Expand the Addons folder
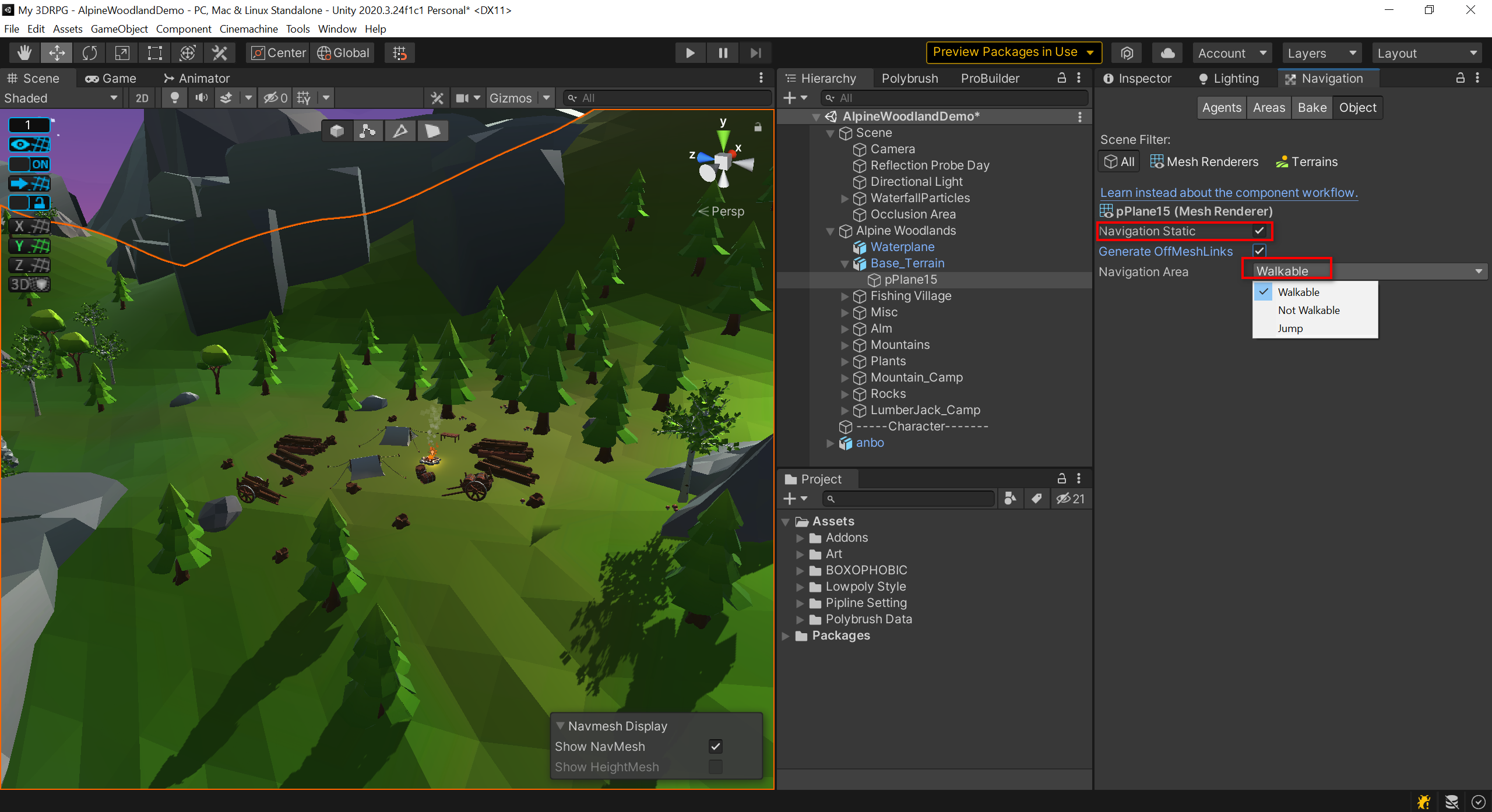 tap(800, 538)
